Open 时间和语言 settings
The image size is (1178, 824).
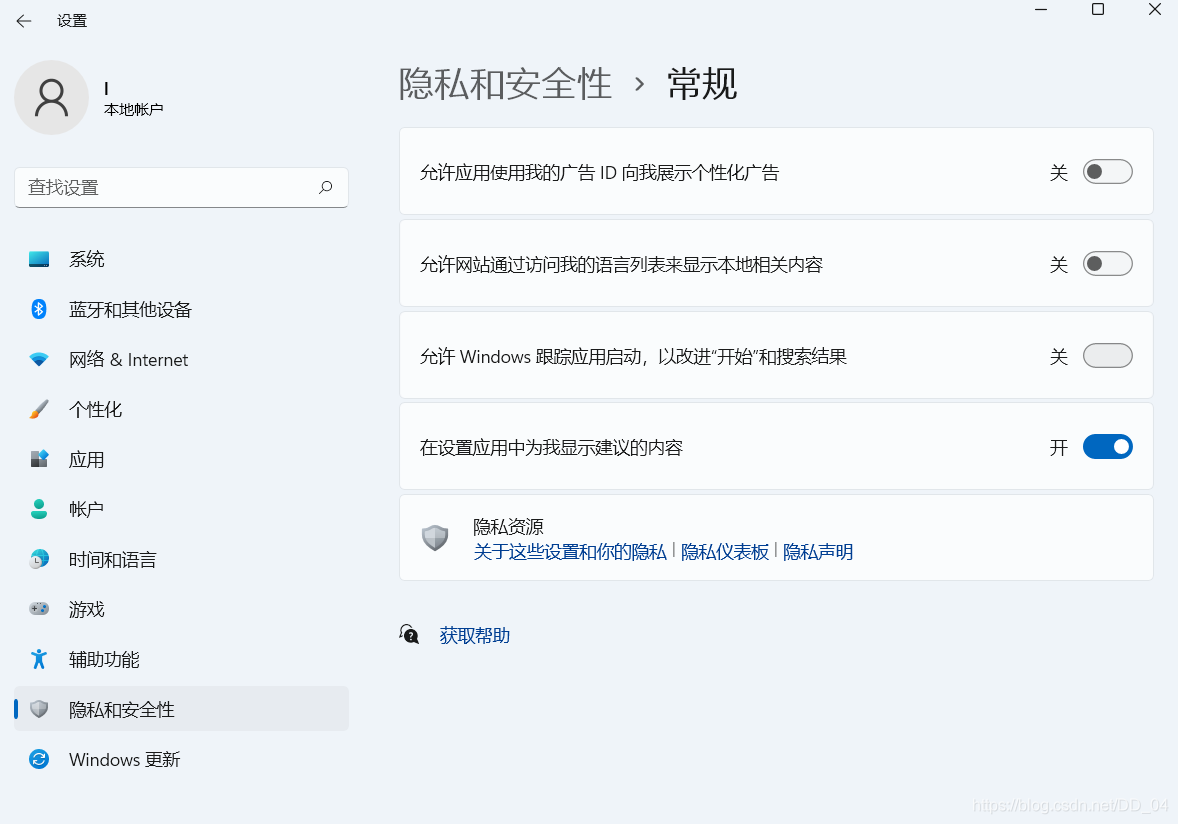coord(39,559)
